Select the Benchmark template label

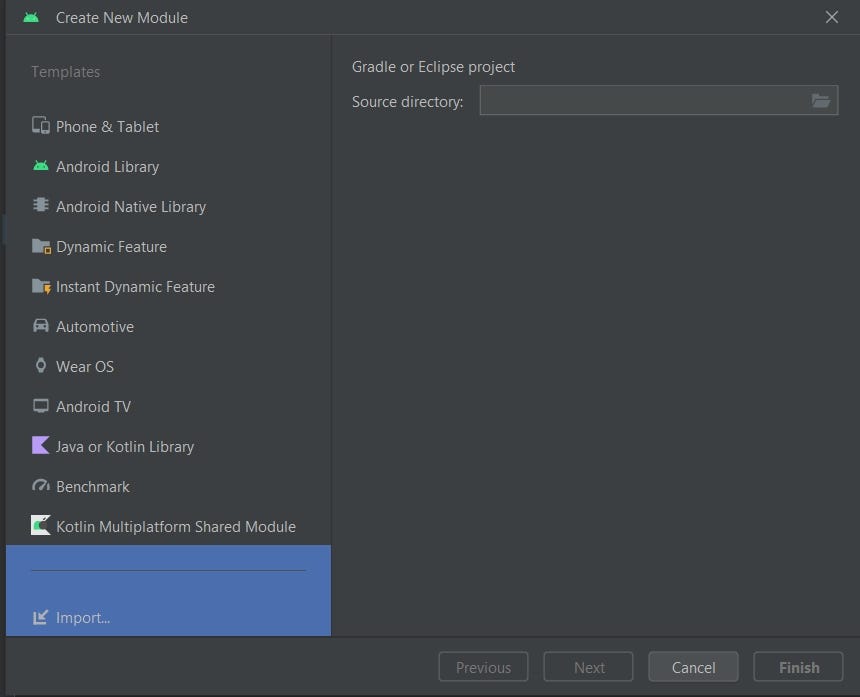93,486
